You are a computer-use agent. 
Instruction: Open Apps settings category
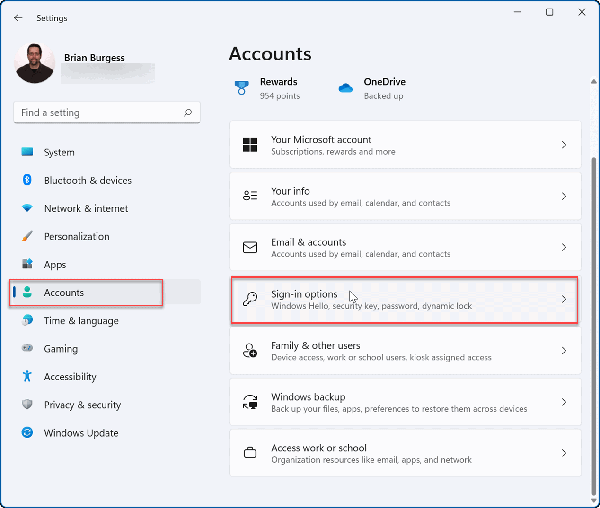tap(107, 264)
